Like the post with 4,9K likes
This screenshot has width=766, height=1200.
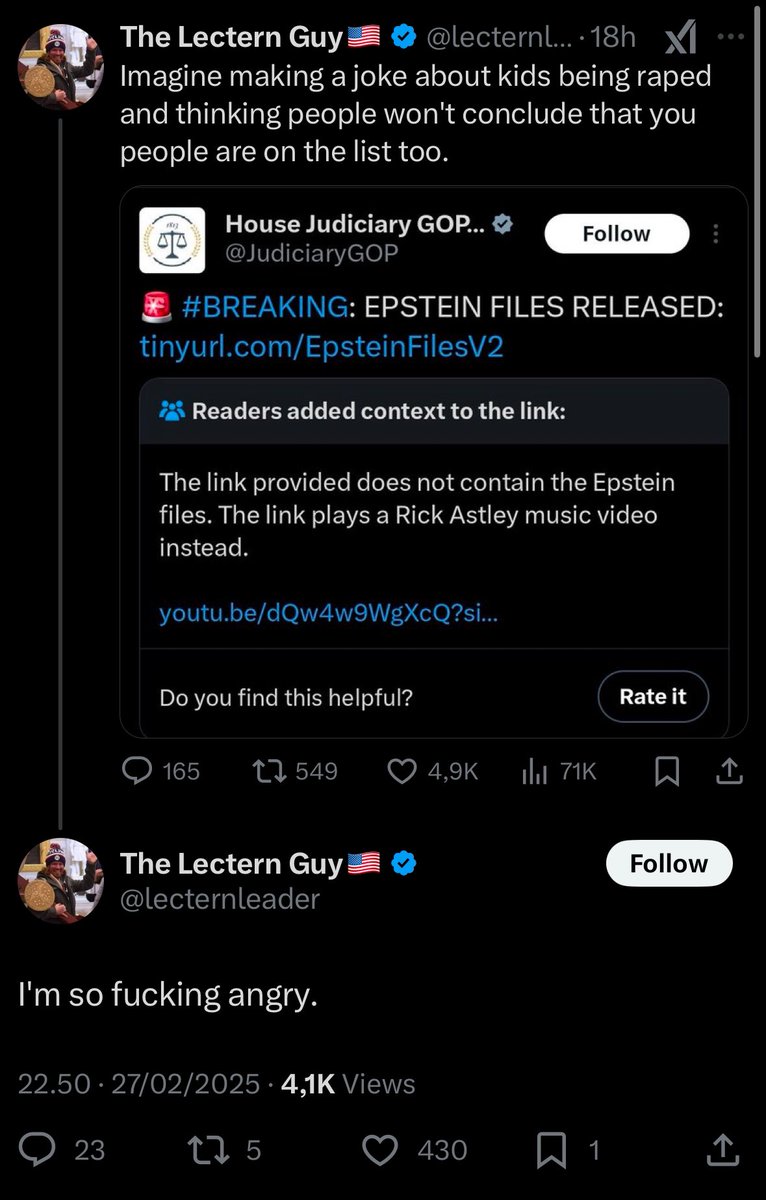click(402, 771)
